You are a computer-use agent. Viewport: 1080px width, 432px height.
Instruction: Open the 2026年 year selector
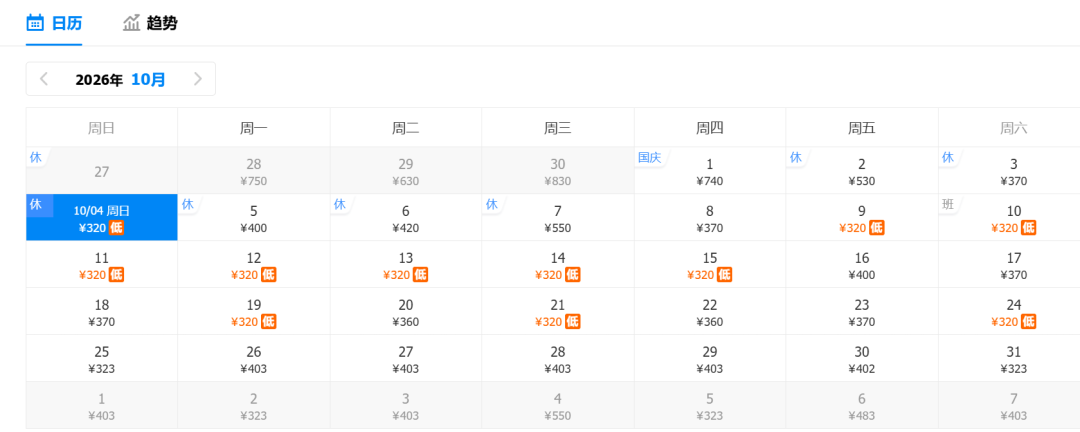(x=99, y=80)
